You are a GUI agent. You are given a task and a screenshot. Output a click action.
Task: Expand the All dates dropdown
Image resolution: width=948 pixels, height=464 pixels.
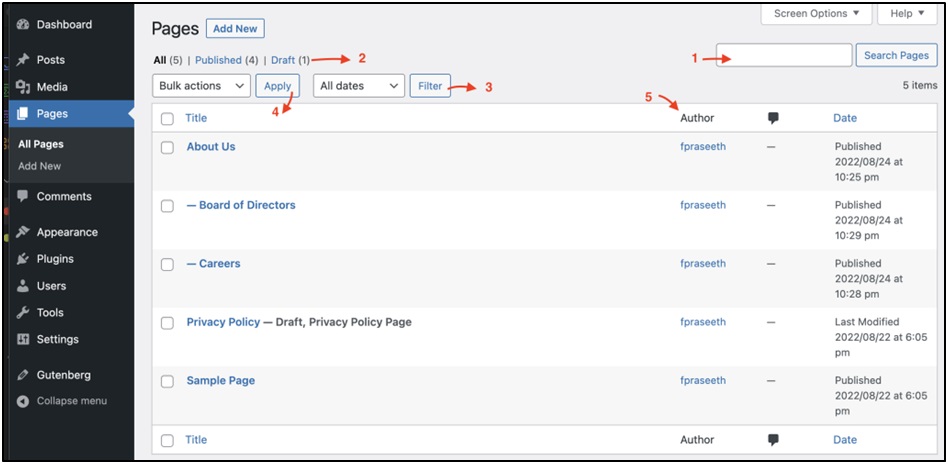pyautogui.click(x=358, y=86)
